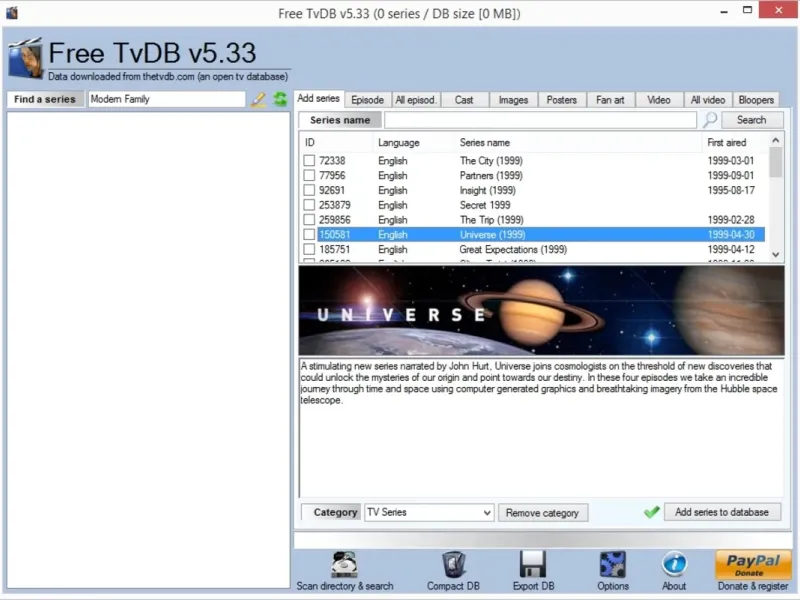Check the box for Great Expectations (1999)
Viewport: 800px width, 600px height.
(x=309, y=249)
